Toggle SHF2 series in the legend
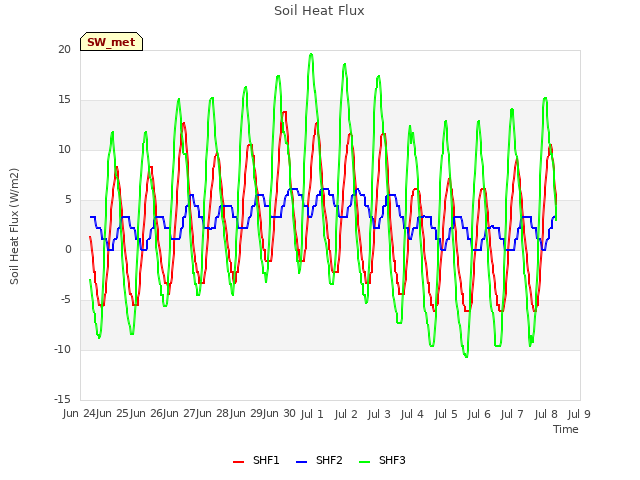 click(x=319, y=460)
